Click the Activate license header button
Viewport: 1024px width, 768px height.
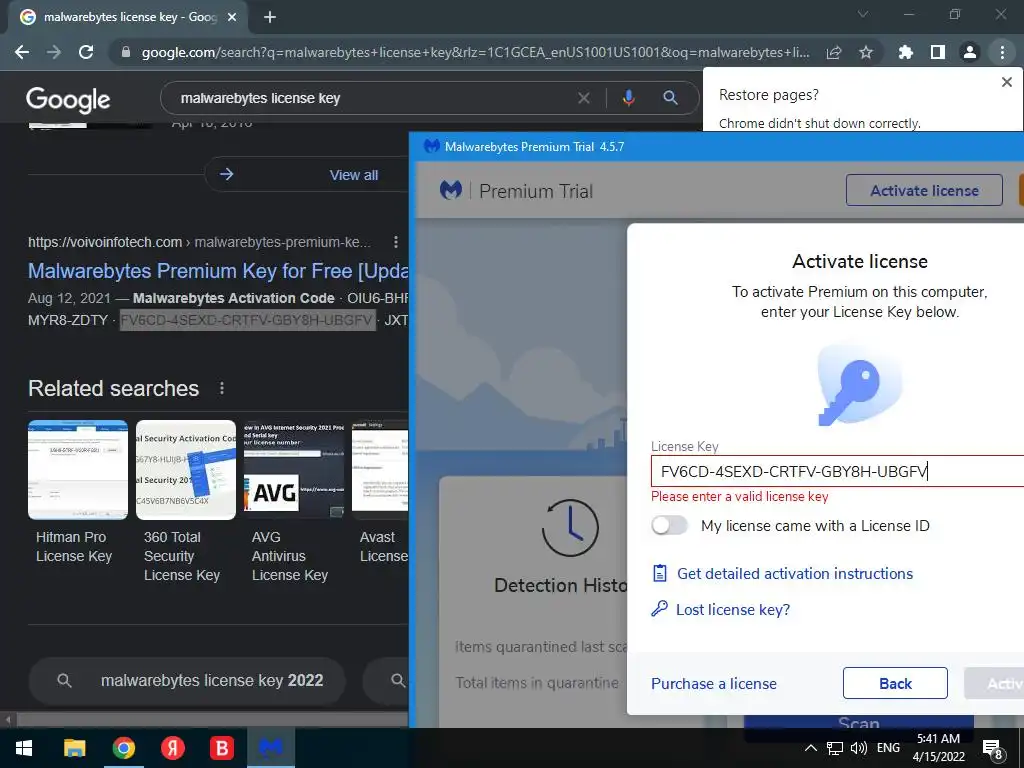pyautogui.click(x=924, y=190)
